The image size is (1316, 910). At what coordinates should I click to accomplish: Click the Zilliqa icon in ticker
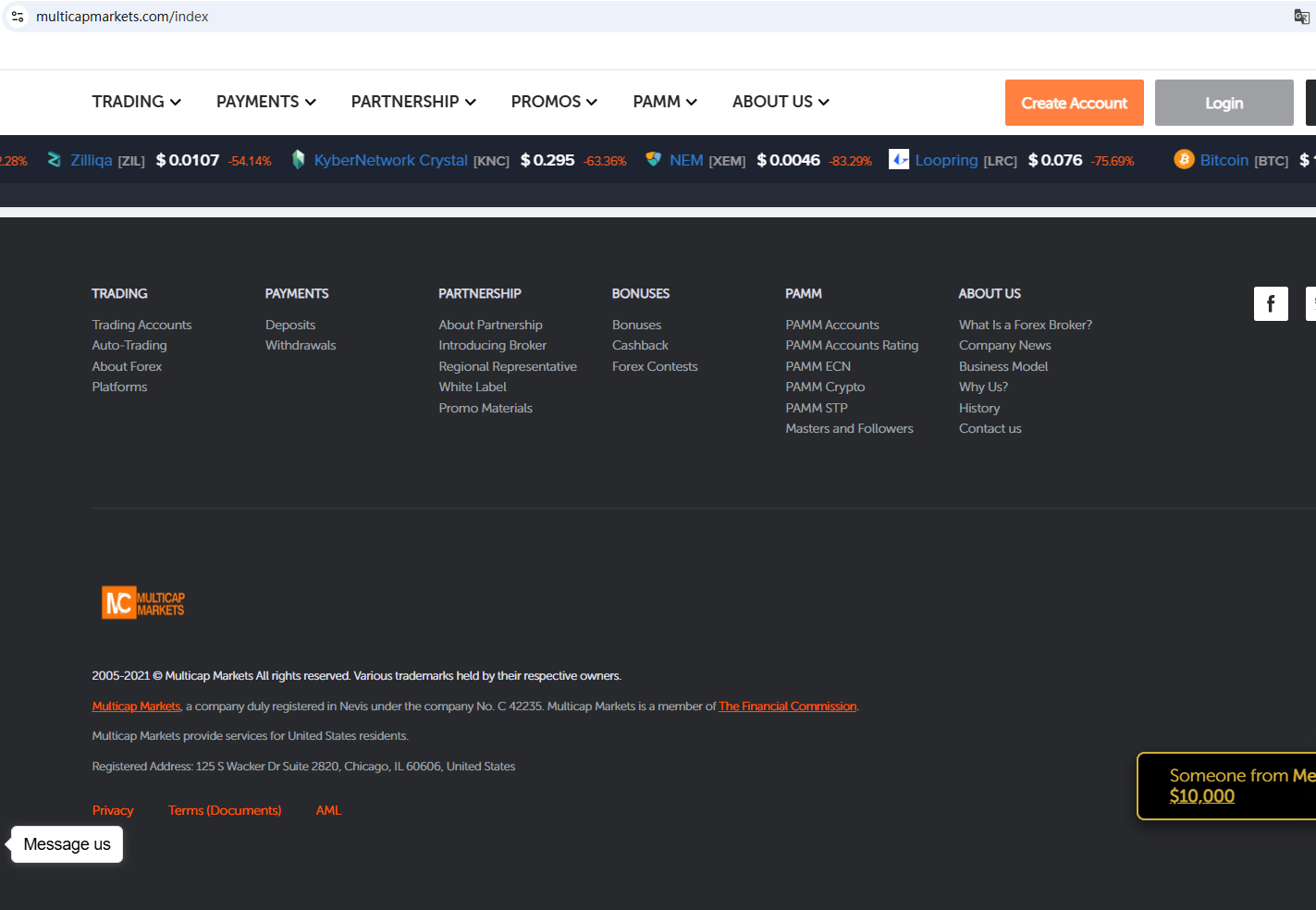[x=55, y=160]
